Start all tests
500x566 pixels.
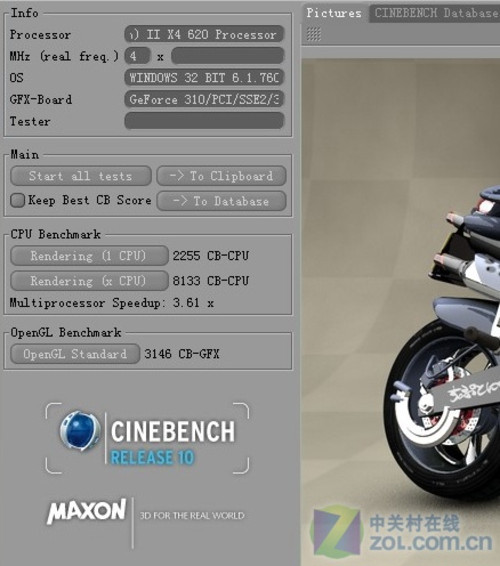81,176
